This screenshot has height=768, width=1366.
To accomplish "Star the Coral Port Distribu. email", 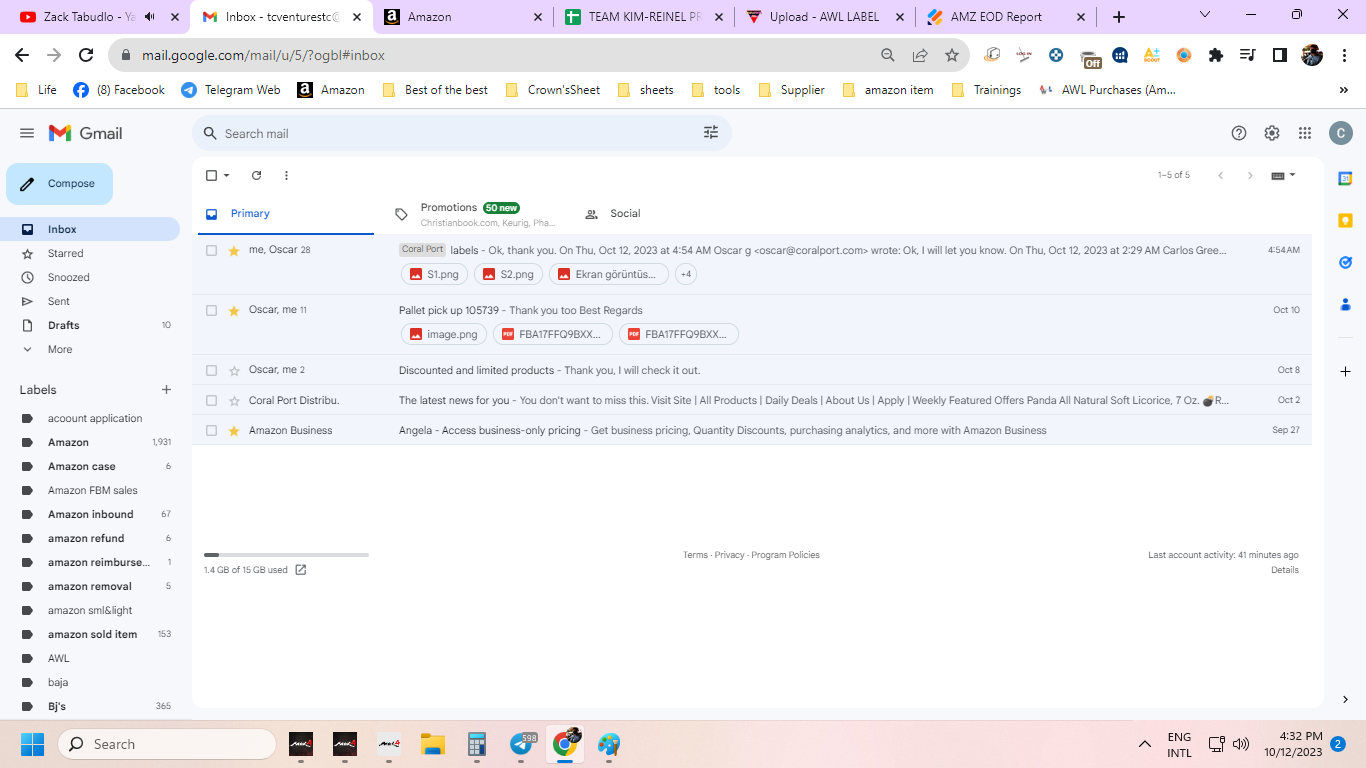I will tap(234, 400).
